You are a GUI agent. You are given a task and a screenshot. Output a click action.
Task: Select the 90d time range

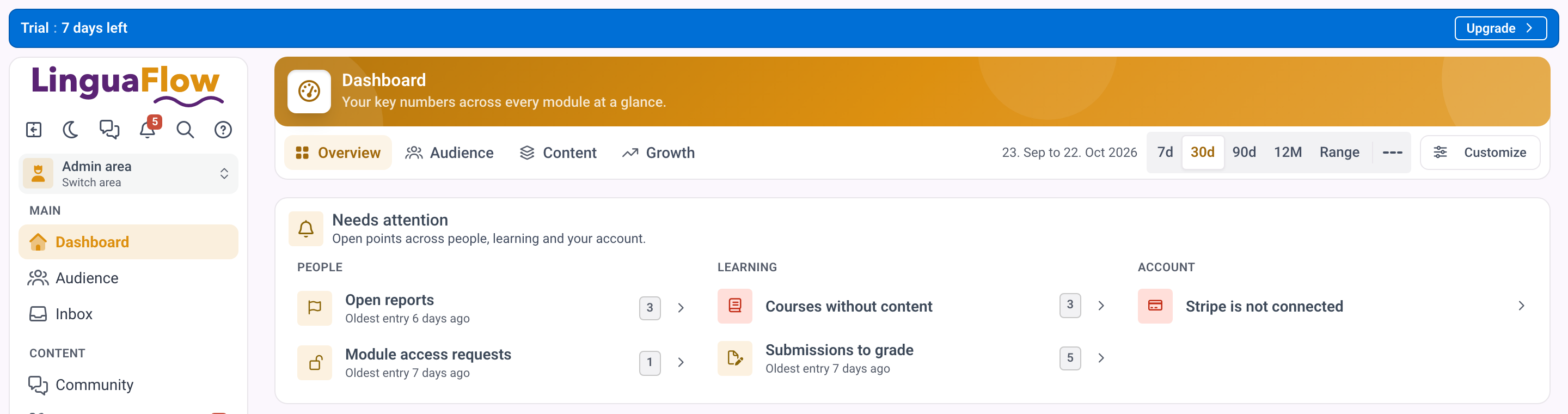pyautogui.click(x=1244, y=152)
